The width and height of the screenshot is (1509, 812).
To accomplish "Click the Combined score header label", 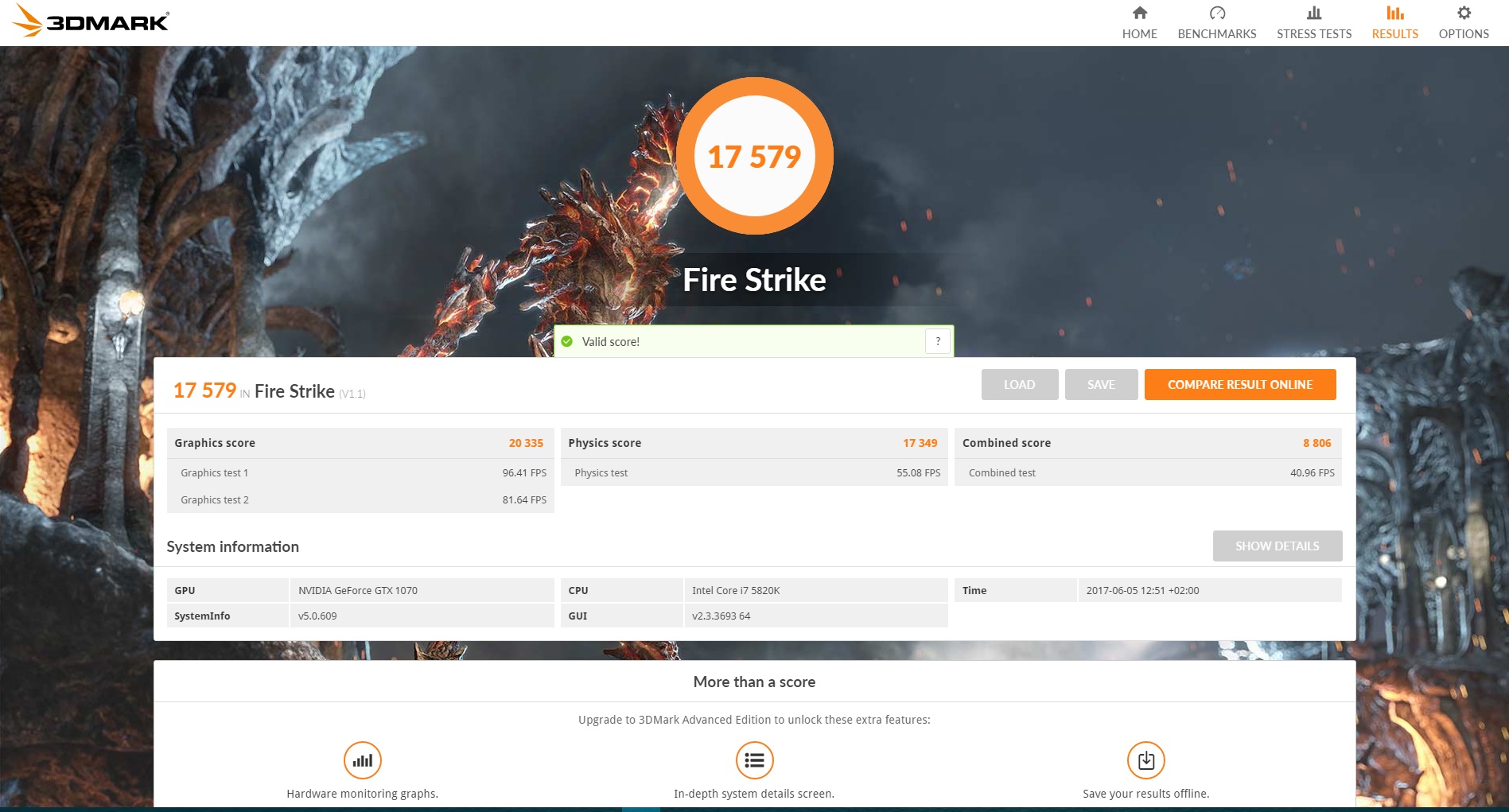I will click(1006, 443).
